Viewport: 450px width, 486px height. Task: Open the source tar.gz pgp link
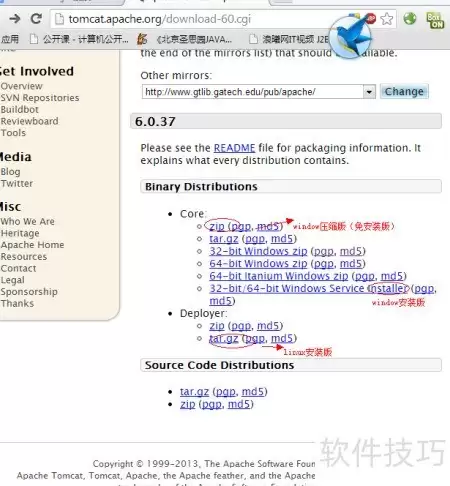(226, 392)
